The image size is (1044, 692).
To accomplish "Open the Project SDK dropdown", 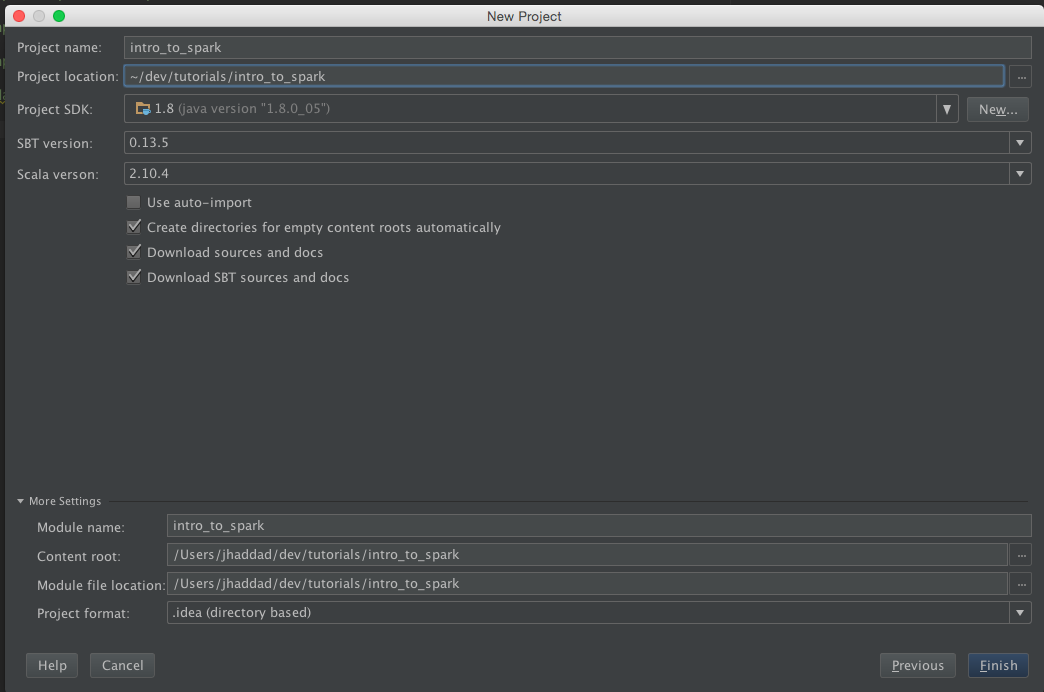I will coord(946,109).
